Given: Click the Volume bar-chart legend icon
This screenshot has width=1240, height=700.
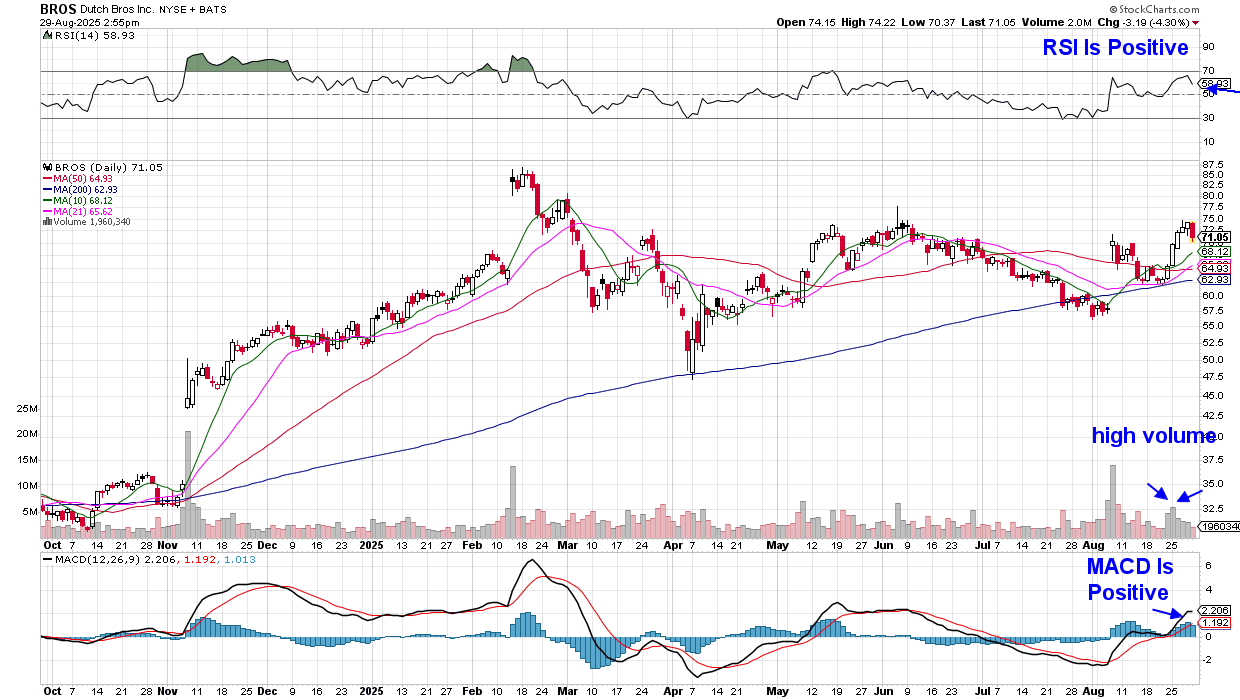Looking at the screenshot, I should [x=45, y=221].
